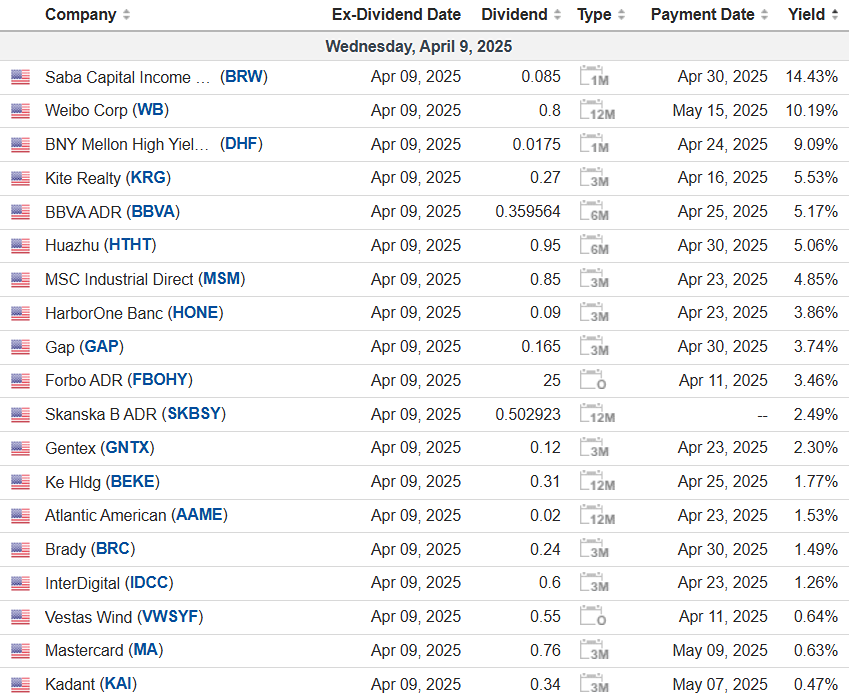849x697 pixels.
Task: Click the flag icon next to Kite Realty
Action: pos(21,178)
